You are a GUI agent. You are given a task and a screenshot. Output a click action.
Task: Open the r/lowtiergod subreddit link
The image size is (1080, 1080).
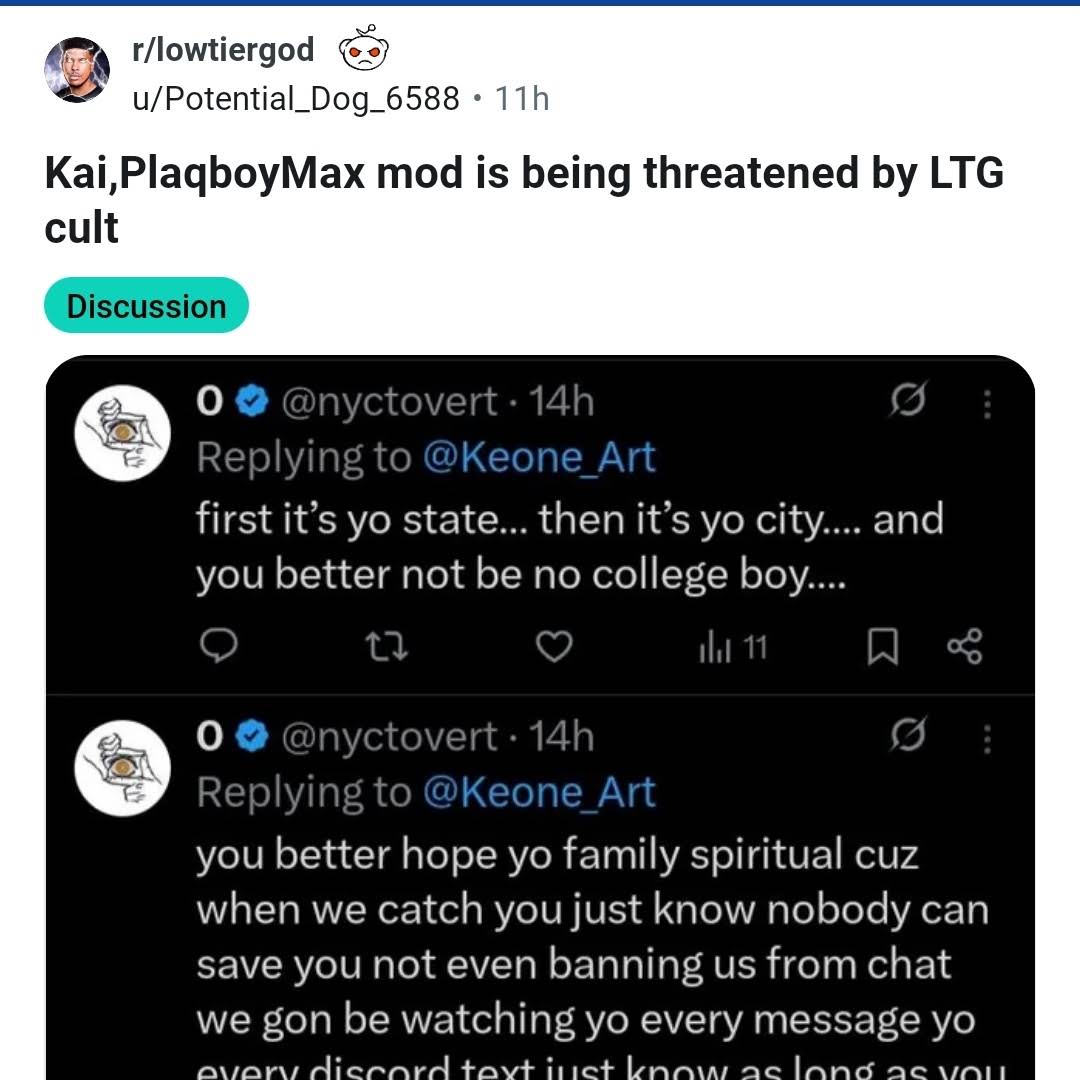pyautogui.click(x=223, y=50)
